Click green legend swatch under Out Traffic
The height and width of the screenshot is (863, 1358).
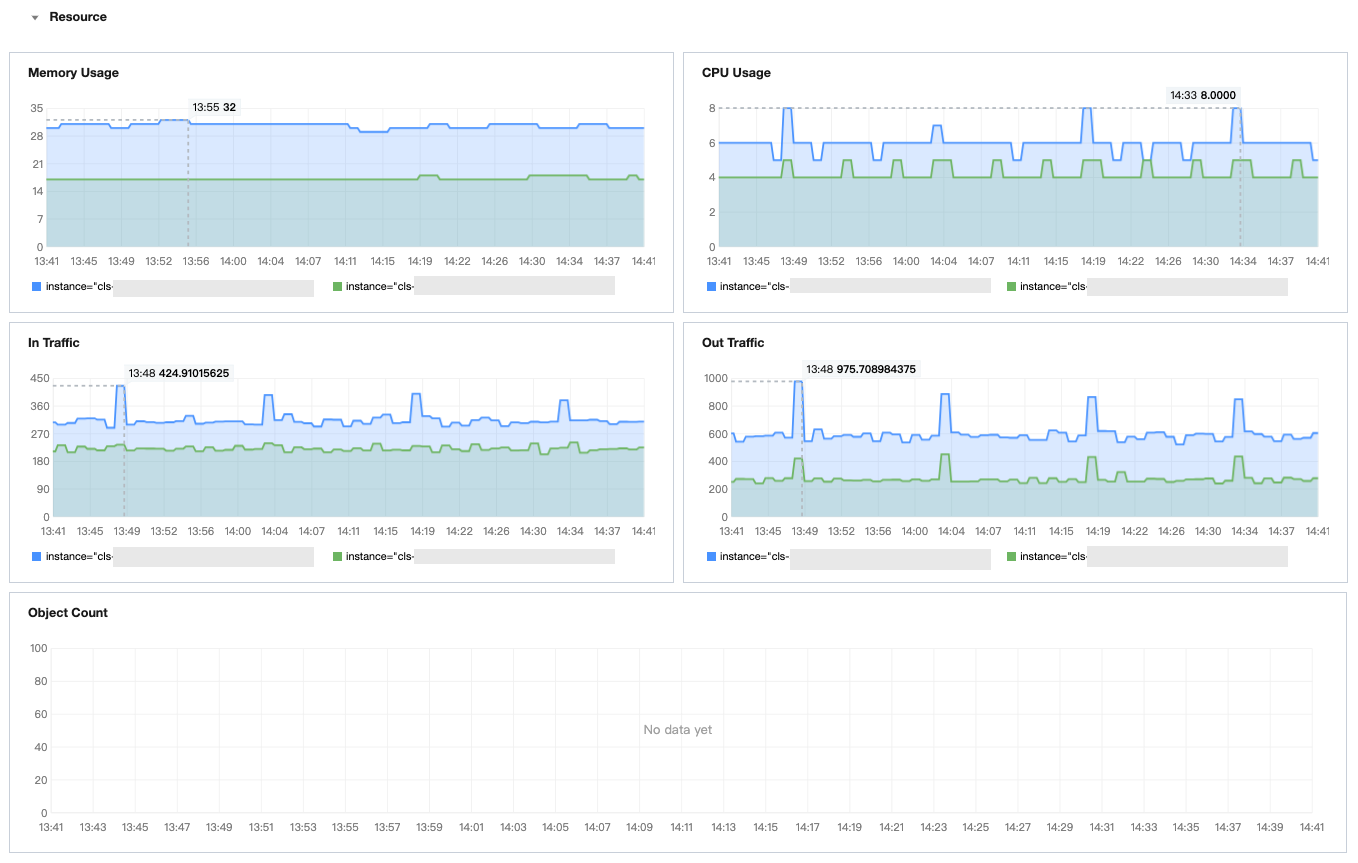(x=1012, y=557)
